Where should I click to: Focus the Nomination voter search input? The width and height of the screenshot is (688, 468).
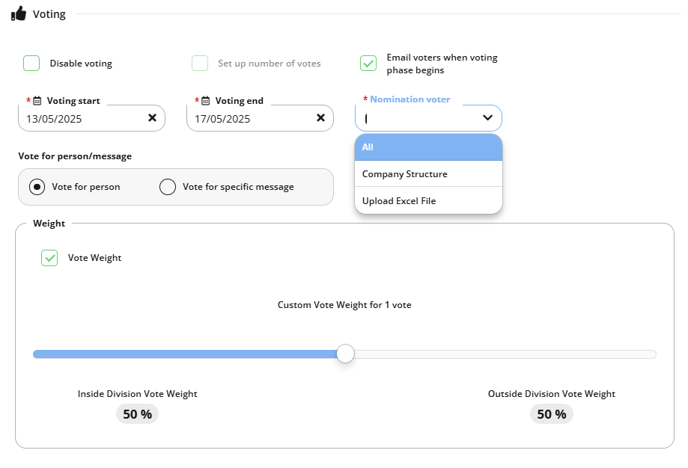click(419, 118)
